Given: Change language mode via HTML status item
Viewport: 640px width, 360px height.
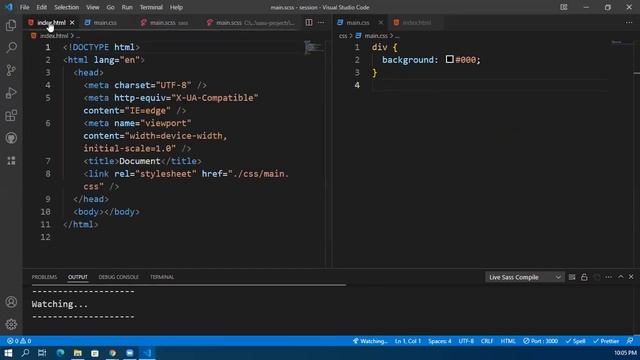Looking at the screenshot, I should 508,341.
